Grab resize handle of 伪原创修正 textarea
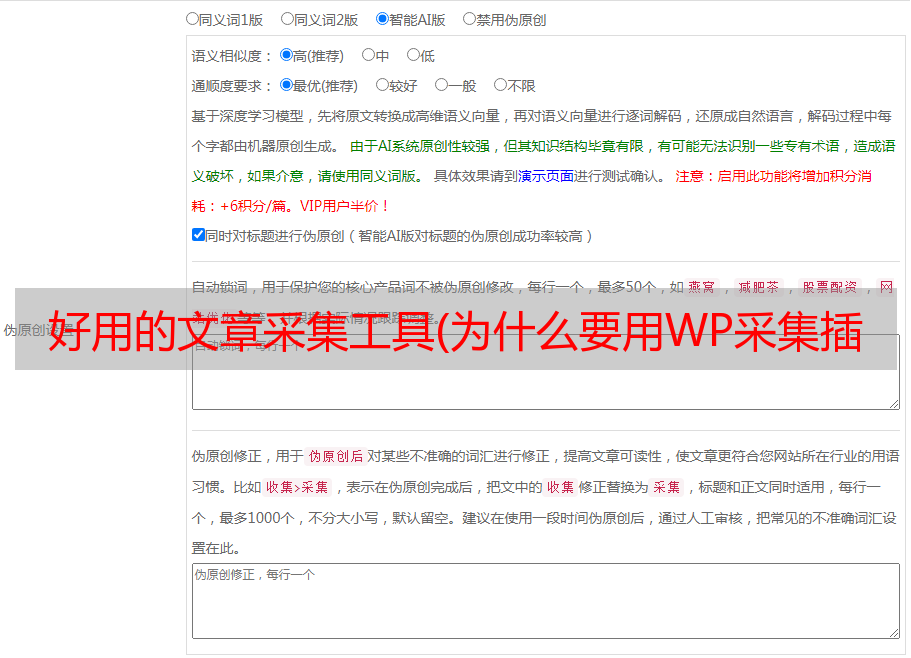Screen dimensions: 911x658 (x=894, y=633)
